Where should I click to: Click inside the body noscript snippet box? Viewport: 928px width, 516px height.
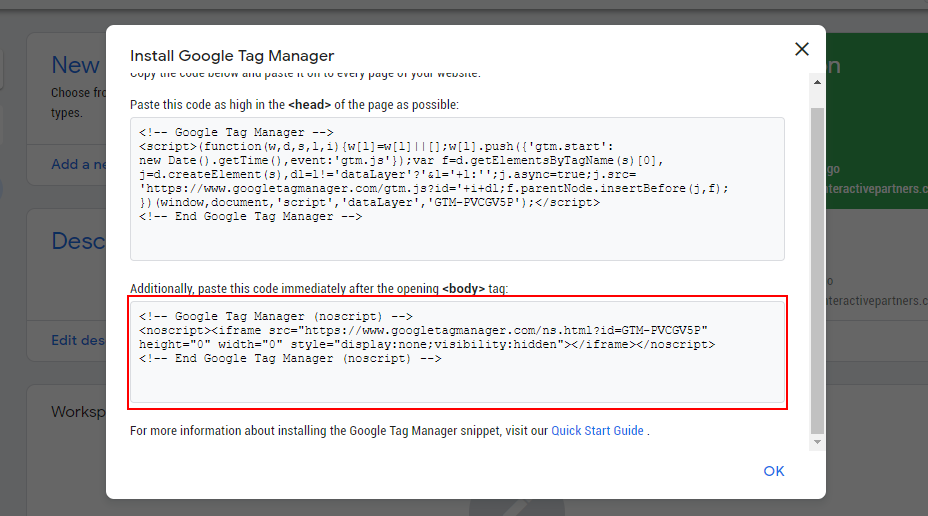point(457,352)
